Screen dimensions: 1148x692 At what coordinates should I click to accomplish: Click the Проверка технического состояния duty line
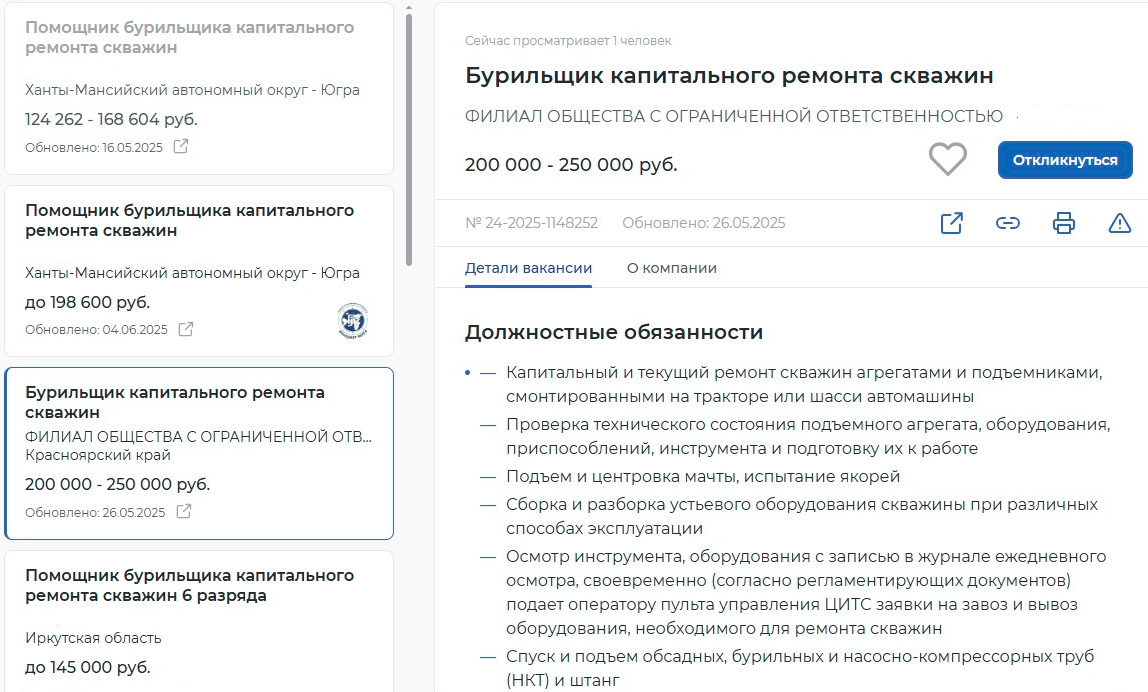point(808,436)
